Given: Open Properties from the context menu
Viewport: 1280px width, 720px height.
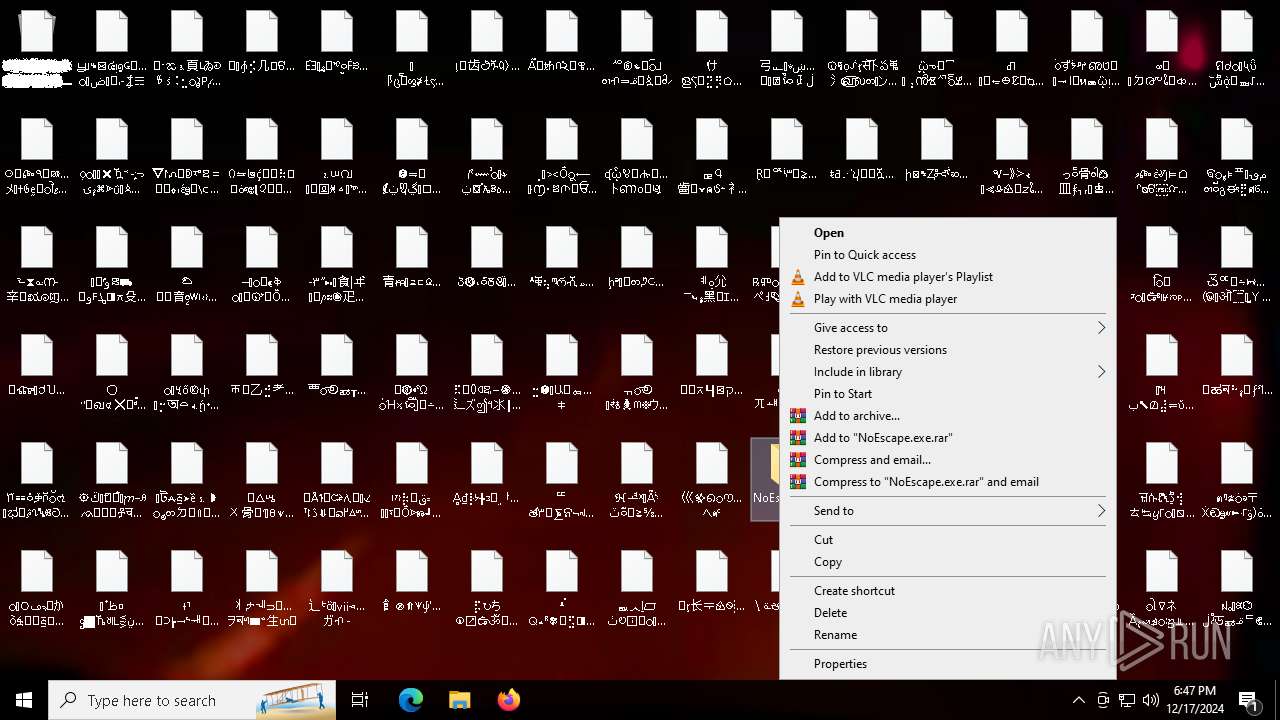Looking at the screenshot, I should 948,664.
